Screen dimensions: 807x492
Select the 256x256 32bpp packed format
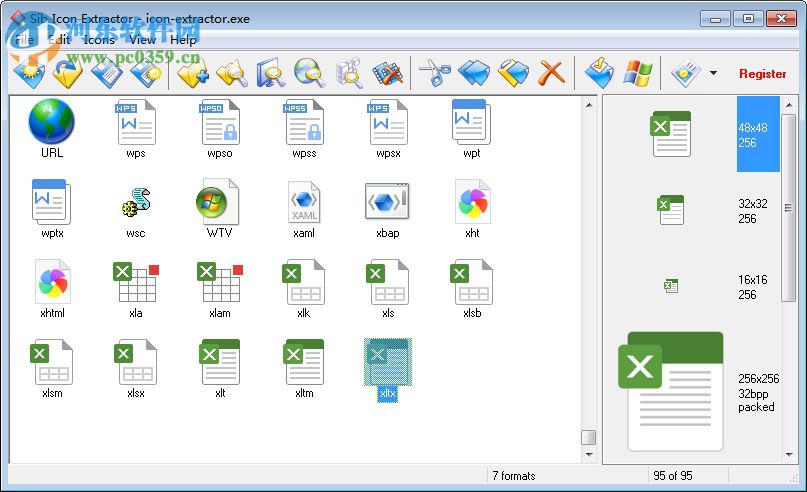pos(758,393)
